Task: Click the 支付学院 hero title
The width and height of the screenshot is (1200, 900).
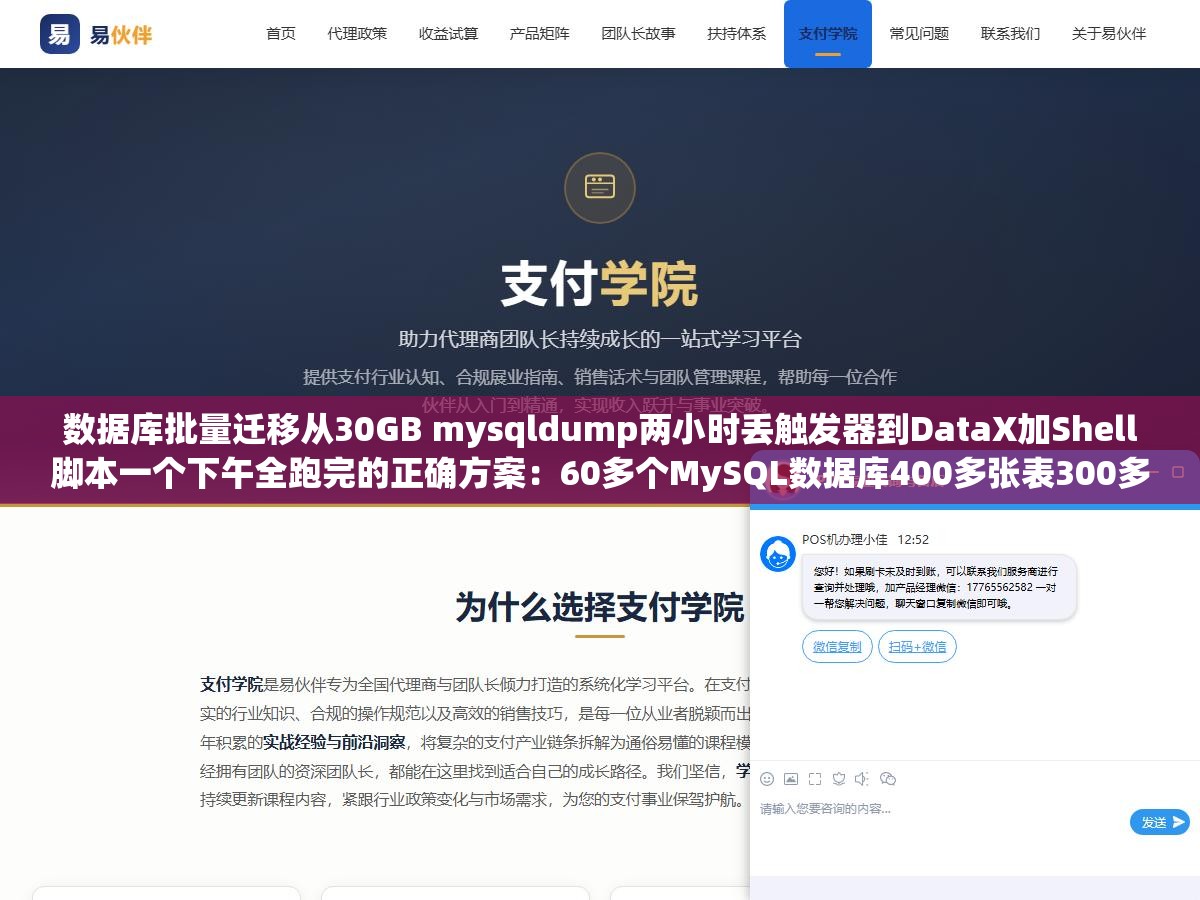Action: (x=600, y=284)
